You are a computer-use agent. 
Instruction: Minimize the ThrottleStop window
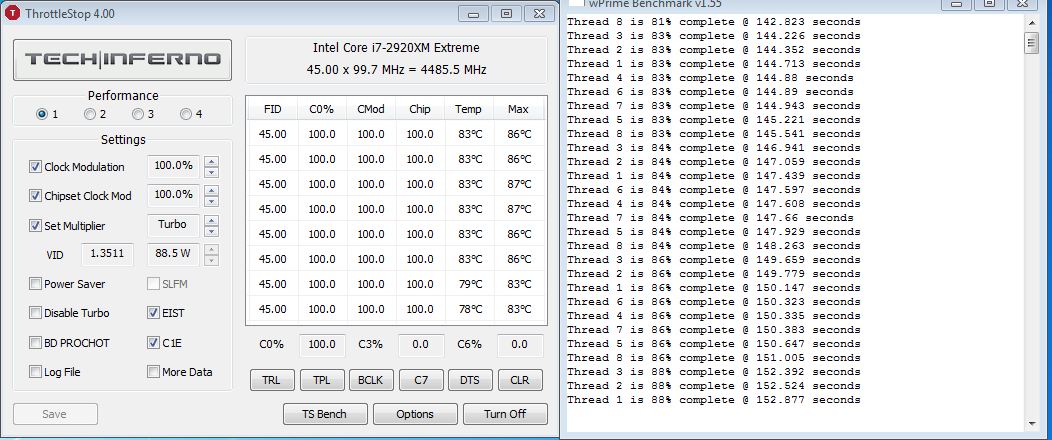click(475, 13)
